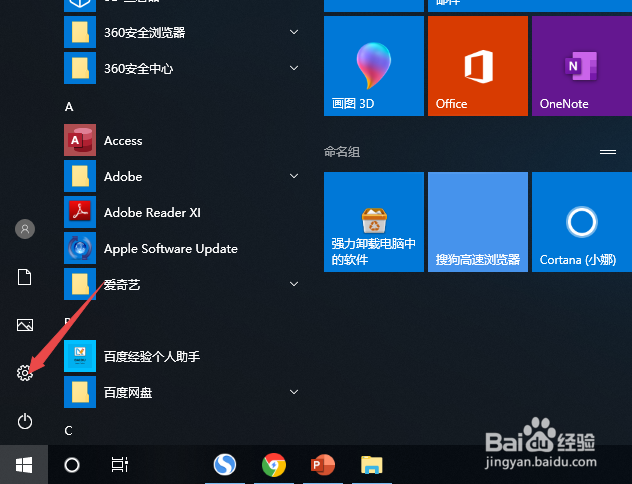632x484 pixels.
Task: Click the 命名组 group title
Action: click(342, 152)
